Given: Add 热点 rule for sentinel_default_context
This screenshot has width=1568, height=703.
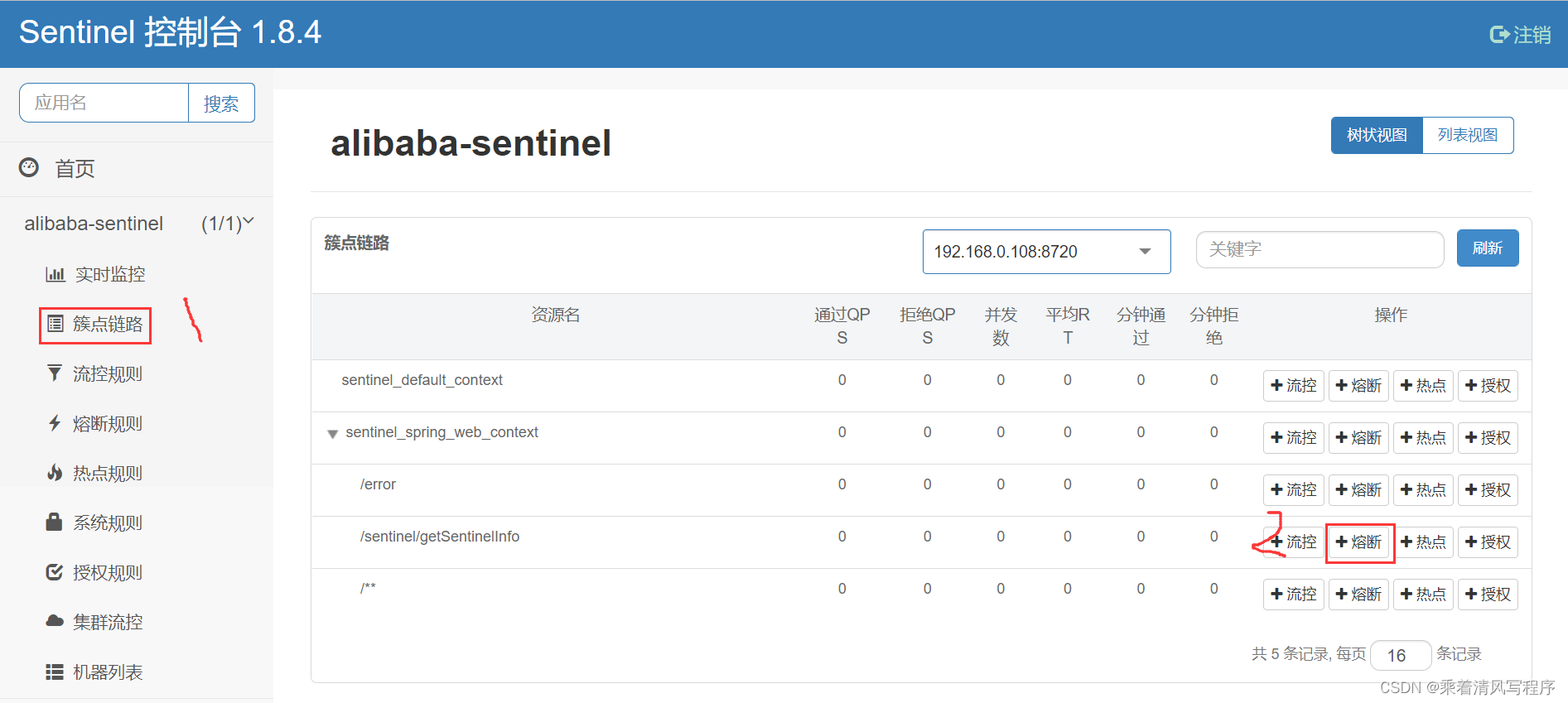Looking at the screenshot, I should [x=1423, y=386].
